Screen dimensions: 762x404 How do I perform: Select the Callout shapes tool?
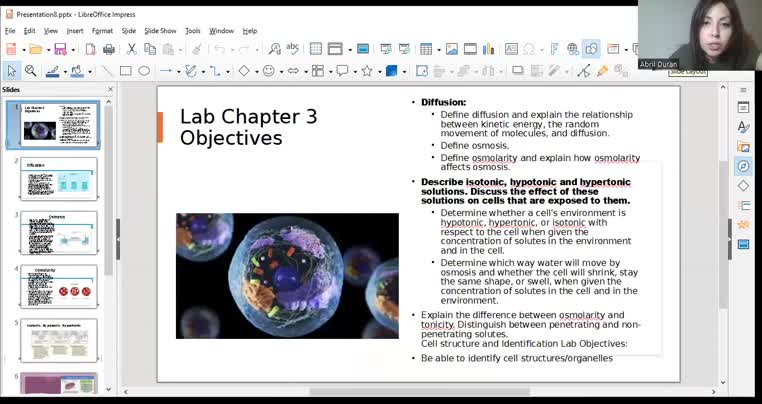click(x=343, y=71)
